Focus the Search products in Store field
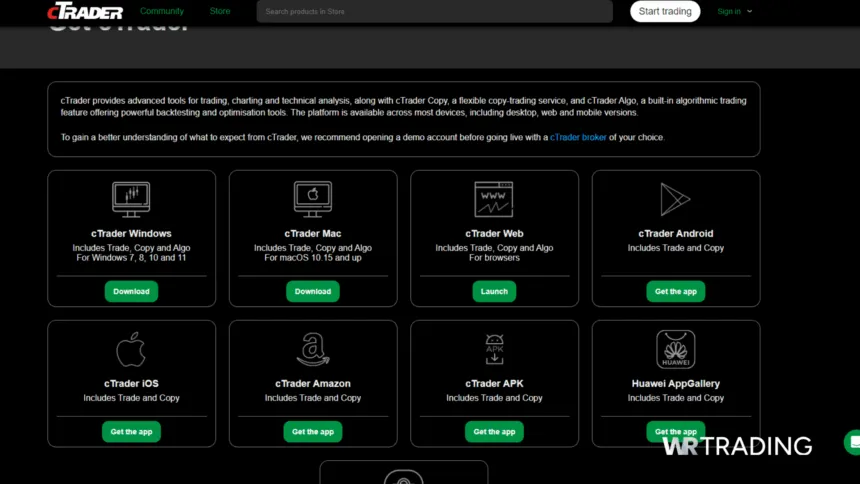This screenshot has height=484, width=860. click(x=434, y=12)
